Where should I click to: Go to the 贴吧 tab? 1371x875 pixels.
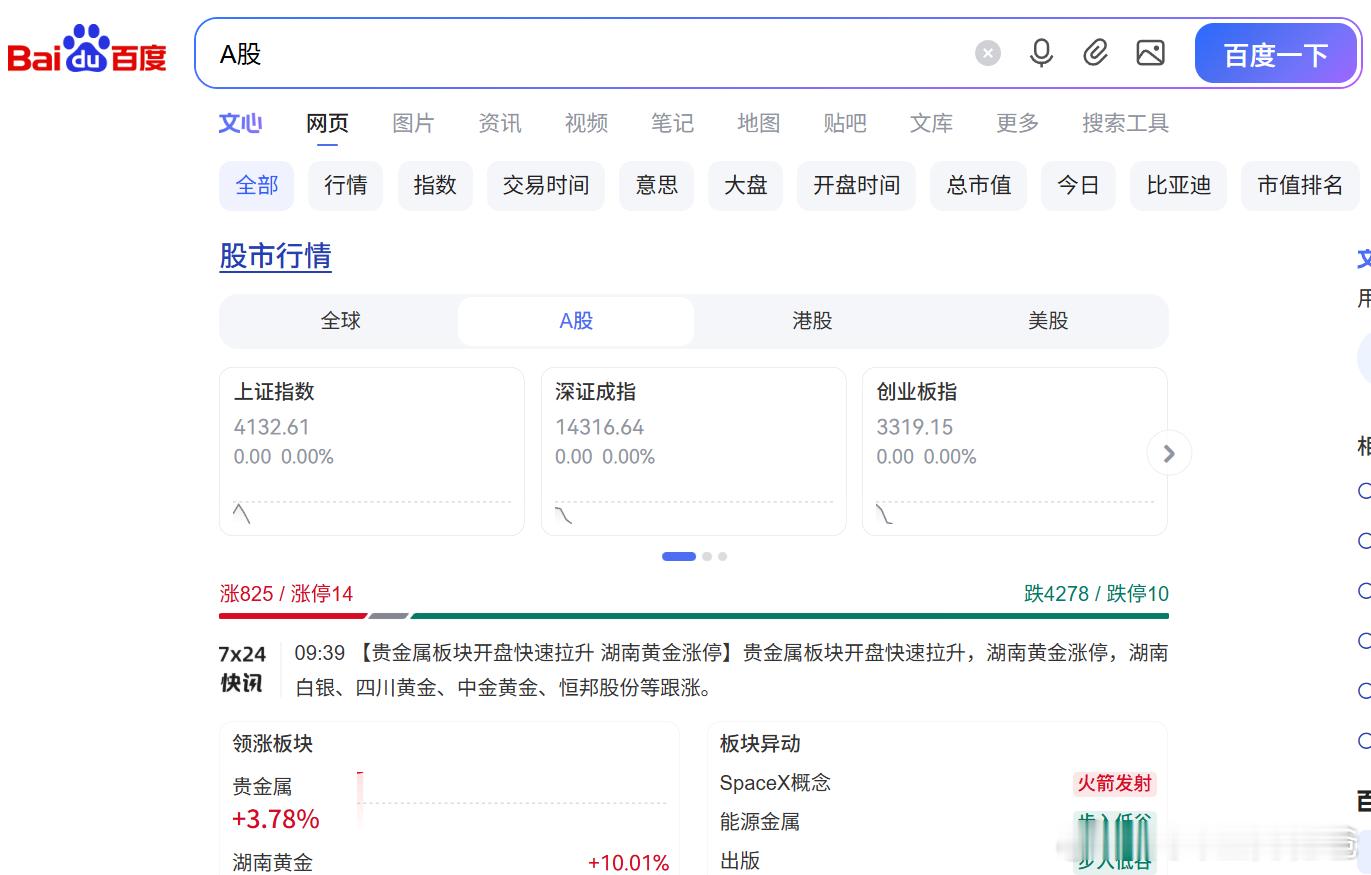pyautogui.click(x=845, y=123)
